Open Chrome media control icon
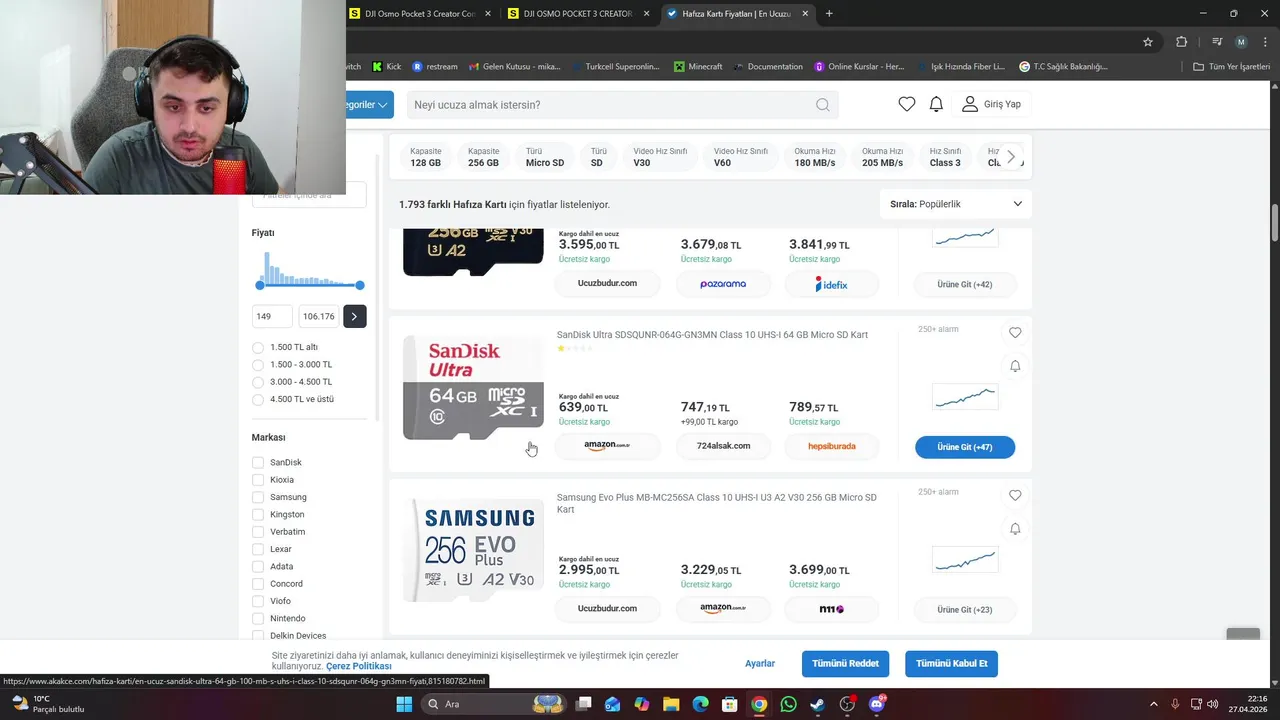Image resolution: width=1280 pixels, height=720 pixels. 1217,42
